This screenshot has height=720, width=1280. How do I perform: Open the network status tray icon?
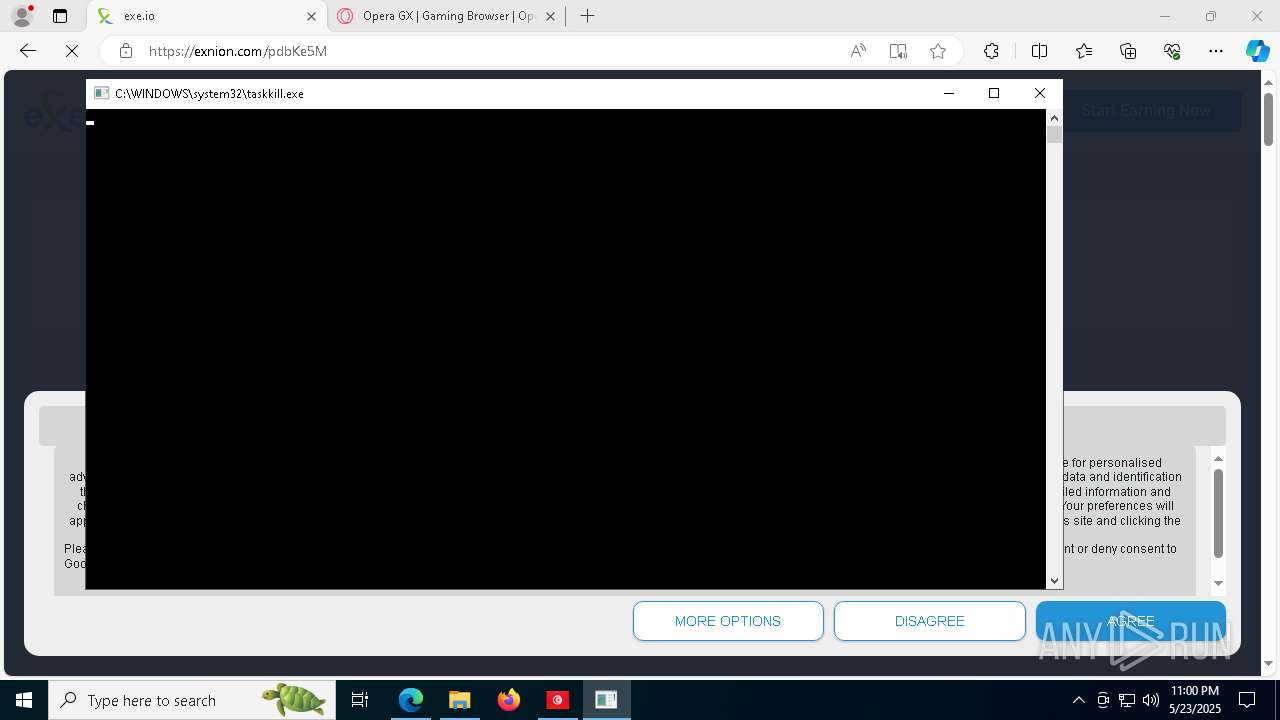[1127, 700]
